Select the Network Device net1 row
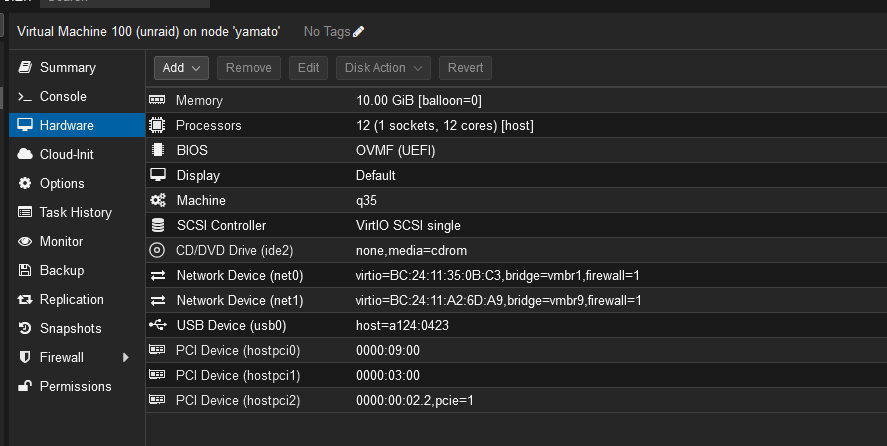The height and width of the screenshot is (446, 887). tap(516, 300)
